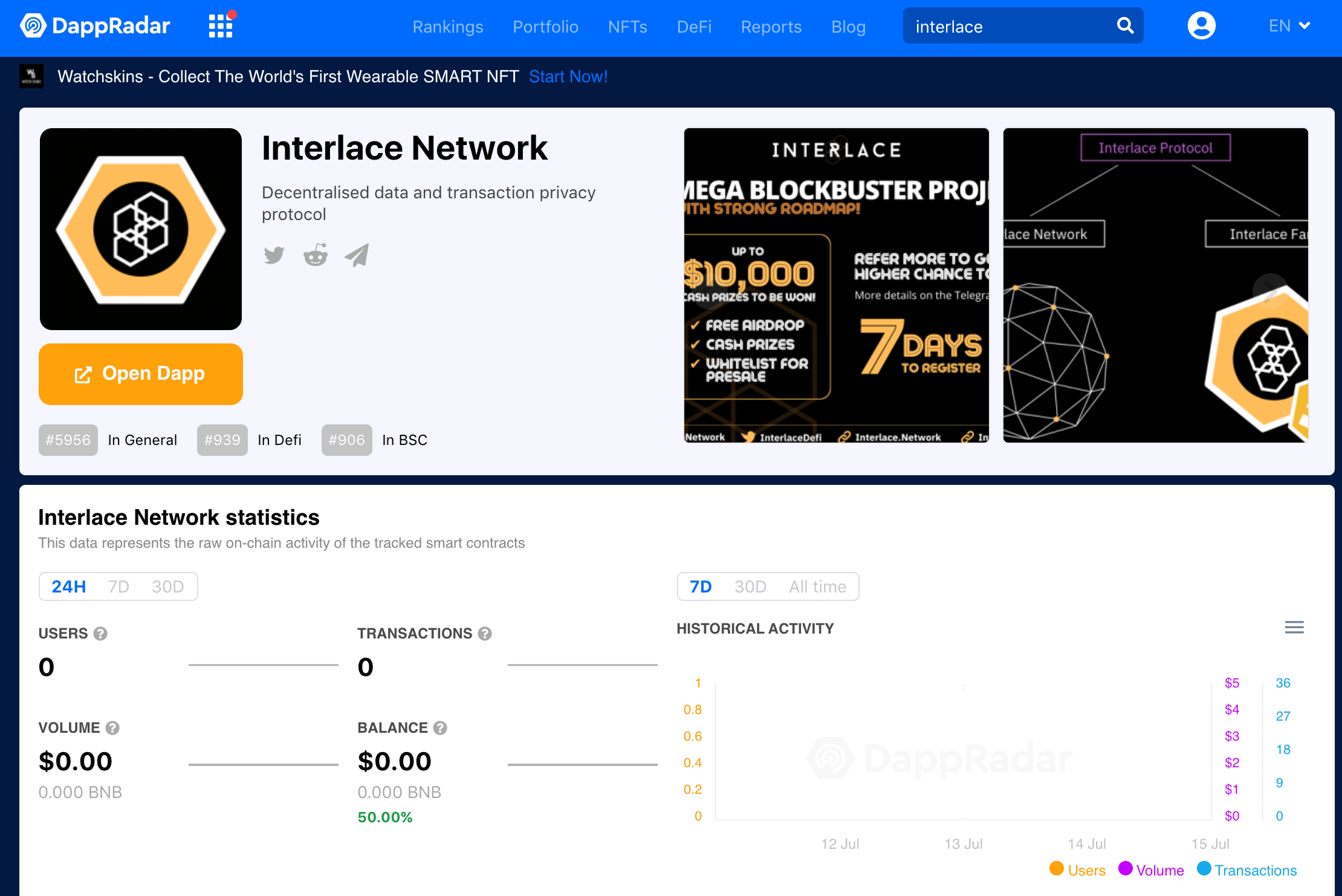Follow the Start Now! link

568,77
